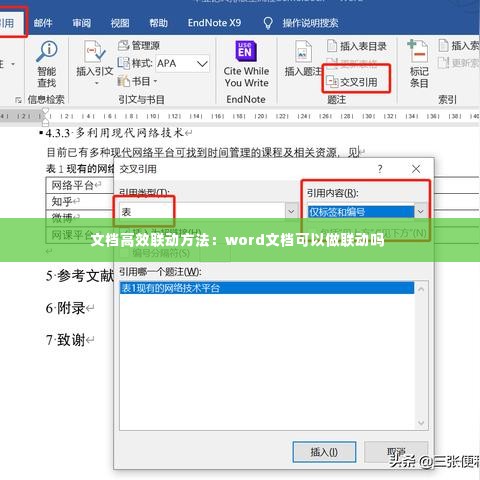The image size is (480, 480).
Task: Click heading 6 附录
Action: click(x=66, y=308)
